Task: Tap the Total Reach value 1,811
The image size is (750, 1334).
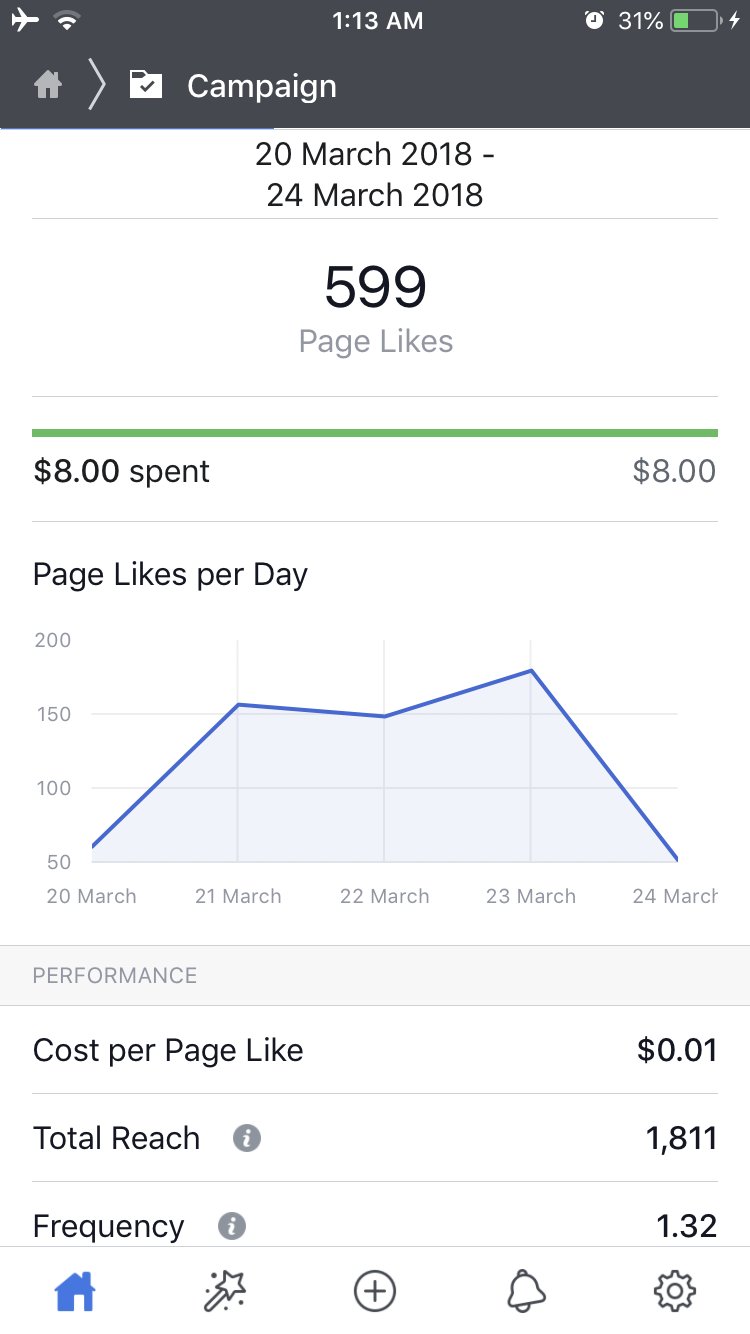Action: coord(681,1138)
